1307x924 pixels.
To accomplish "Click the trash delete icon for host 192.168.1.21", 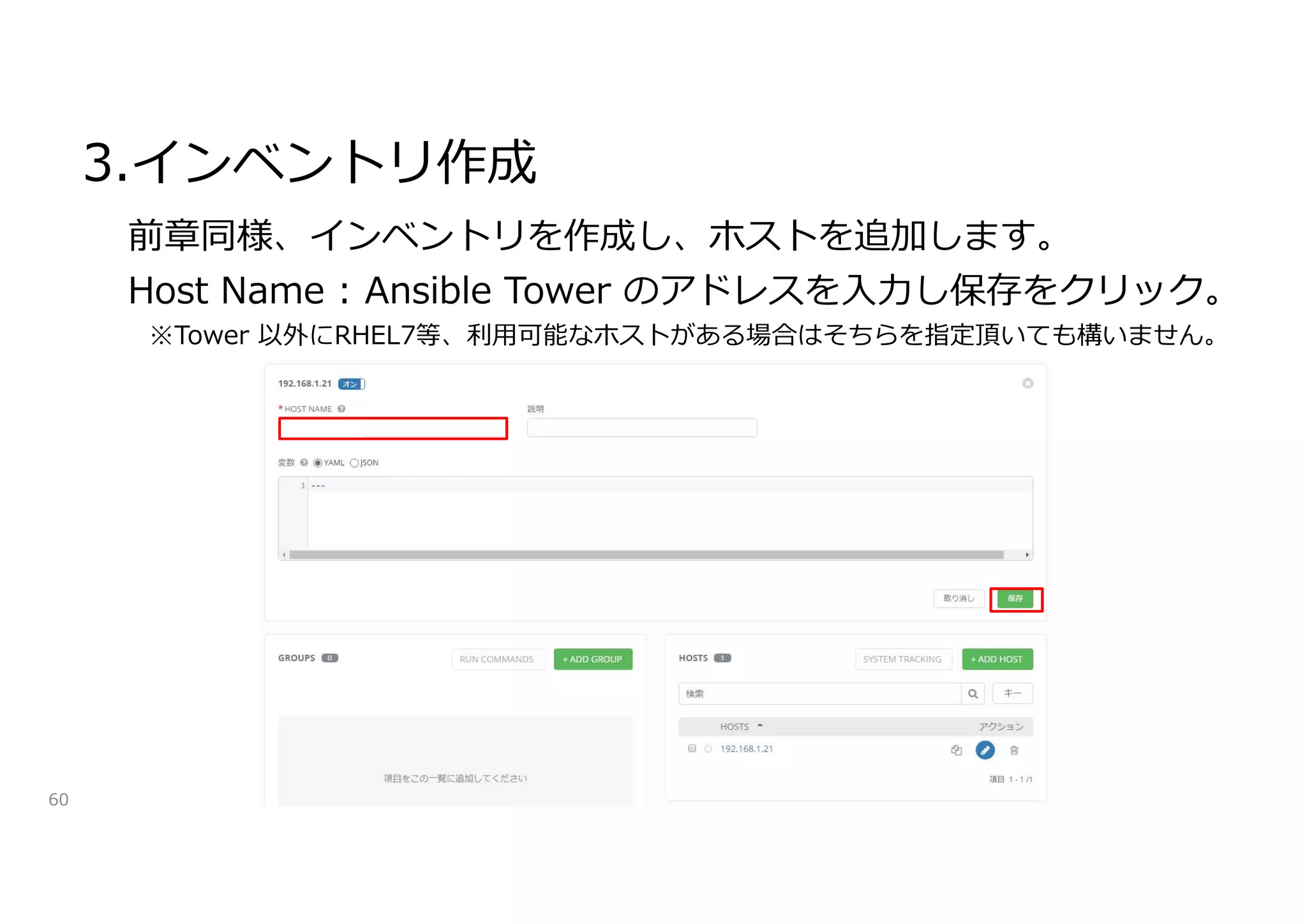I will (x=1014, y=750).
